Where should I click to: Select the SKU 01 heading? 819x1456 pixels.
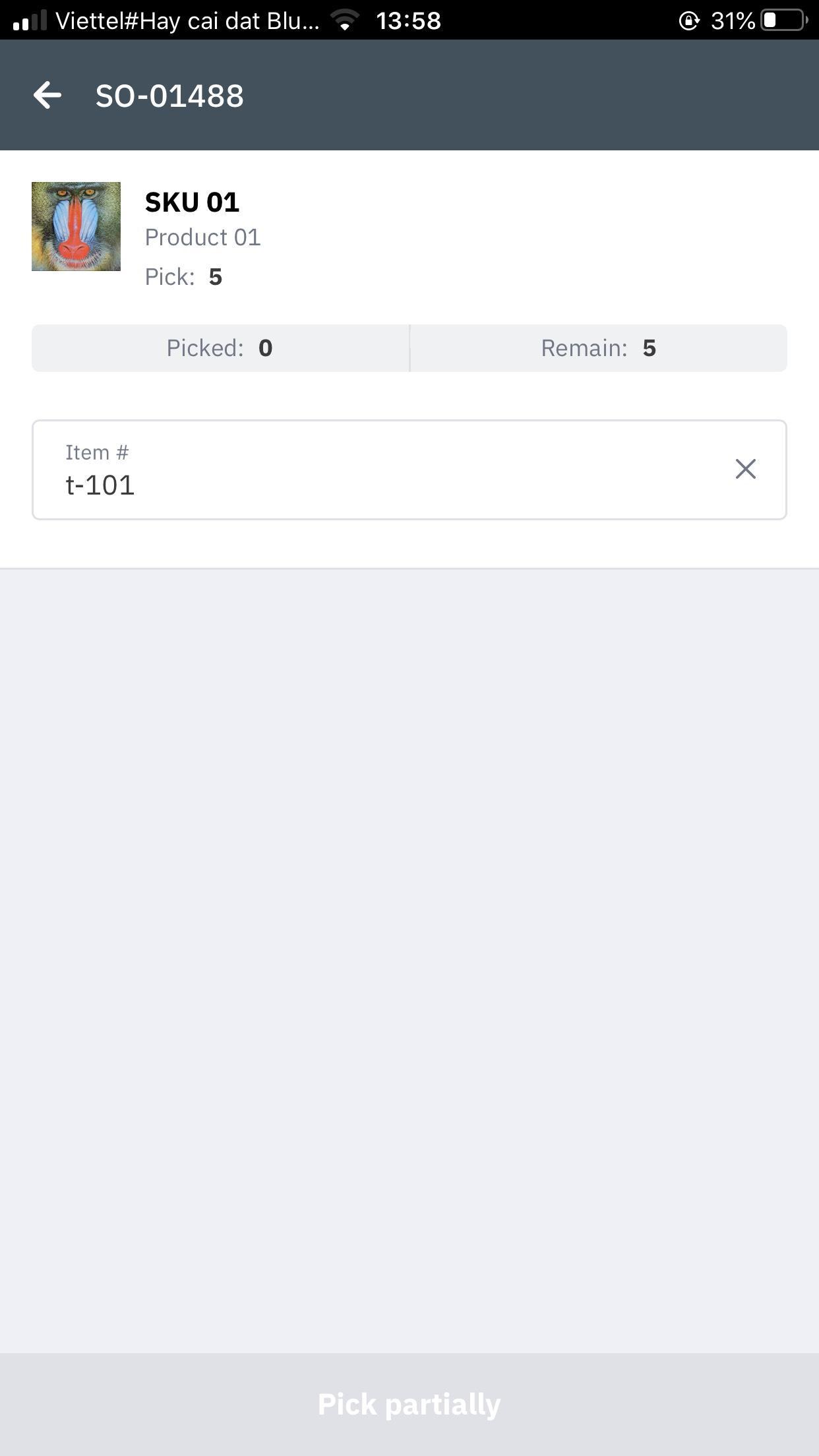(x=192, y=202)
